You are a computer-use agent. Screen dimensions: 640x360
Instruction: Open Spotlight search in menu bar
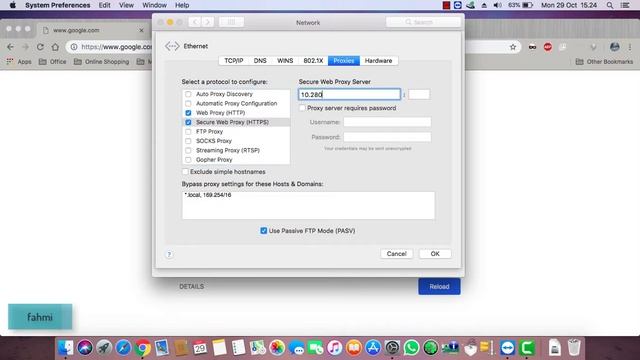[x=609, y=5]
